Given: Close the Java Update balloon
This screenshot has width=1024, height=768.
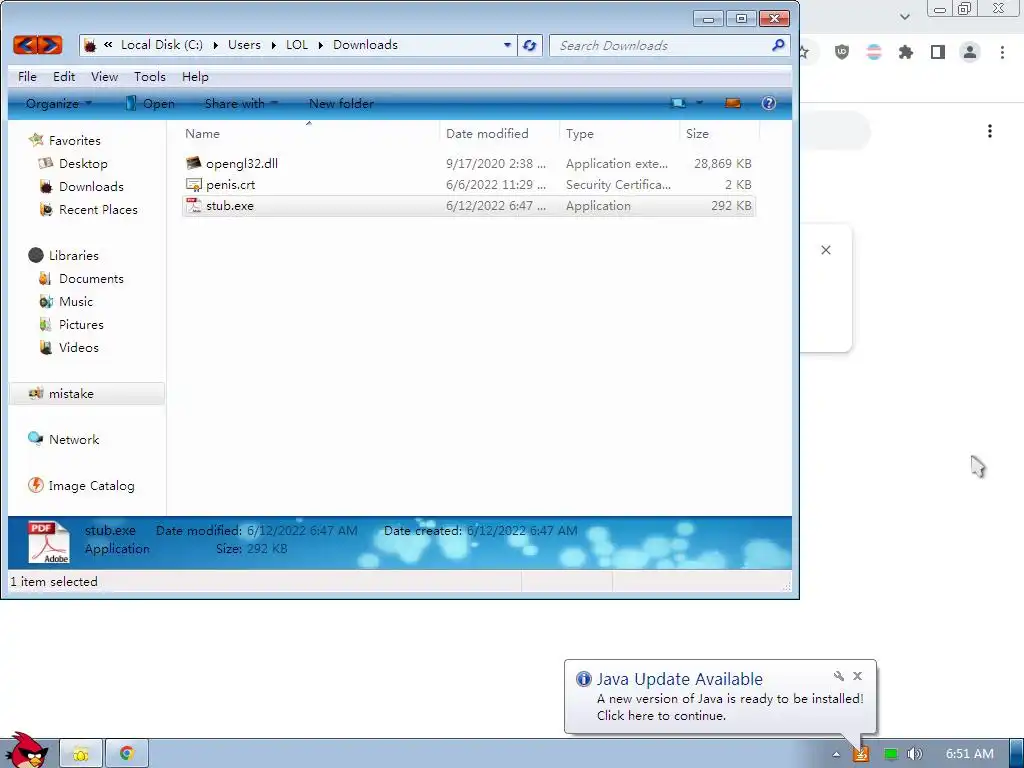Looking at the screenshot, I should (857, 676).
